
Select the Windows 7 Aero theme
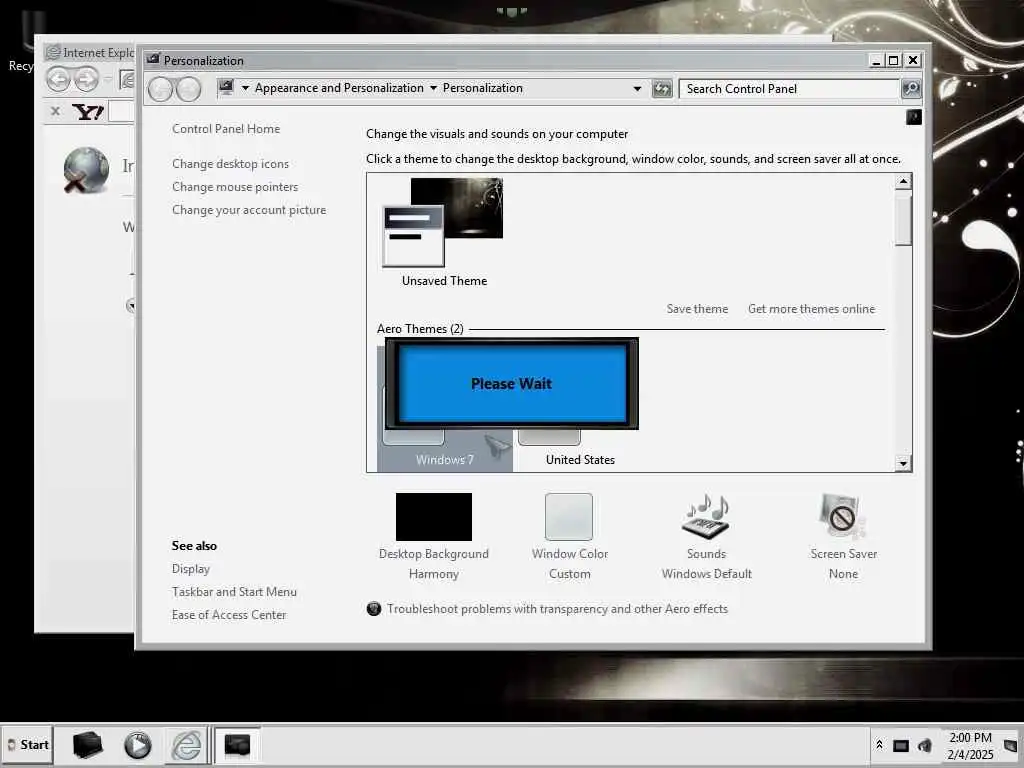pyautogui.click(x=444, y=451)
